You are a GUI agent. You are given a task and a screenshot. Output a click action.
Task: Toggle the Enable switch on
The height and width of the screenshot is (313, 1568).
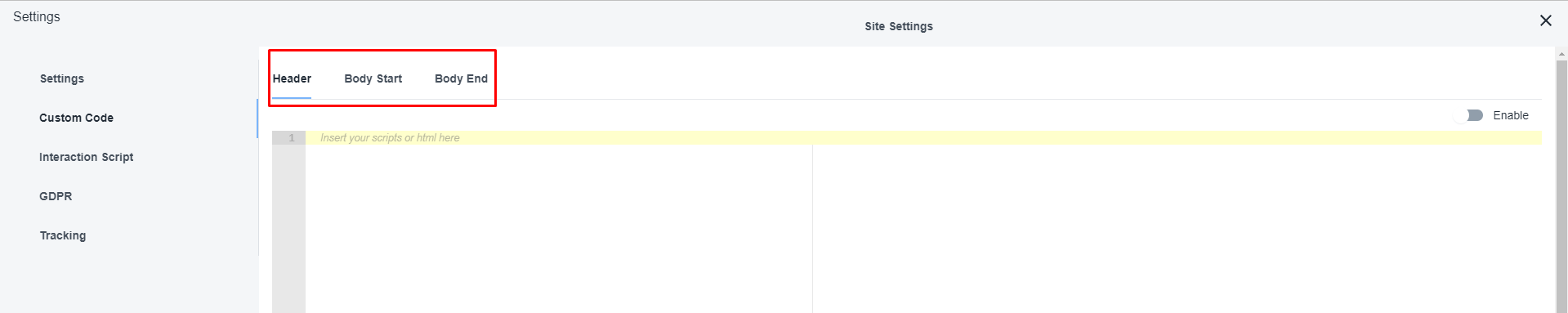coord(1473,115)
